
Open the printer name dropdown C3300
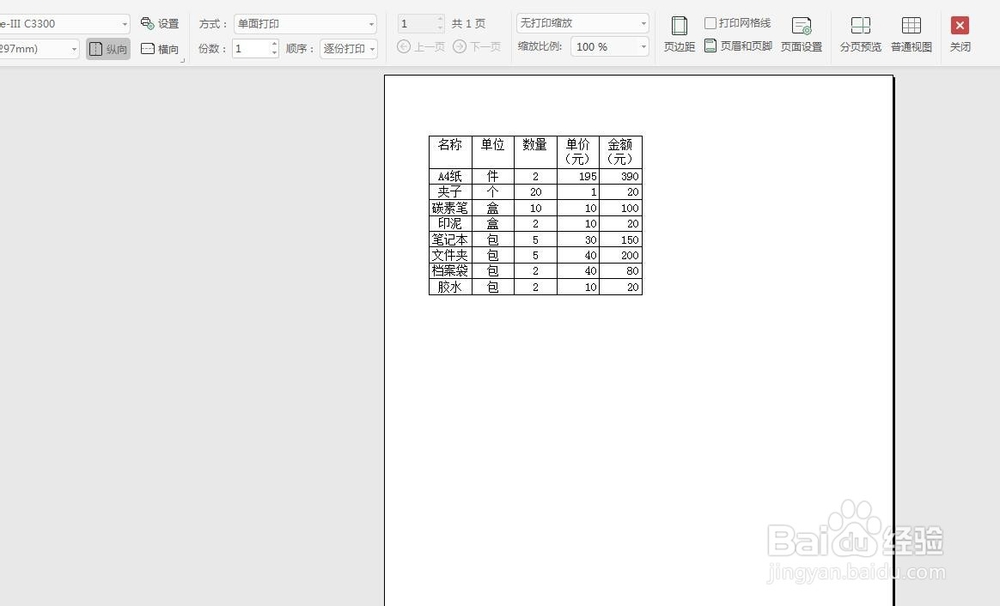pyautogui.click(x=64, y=24)
